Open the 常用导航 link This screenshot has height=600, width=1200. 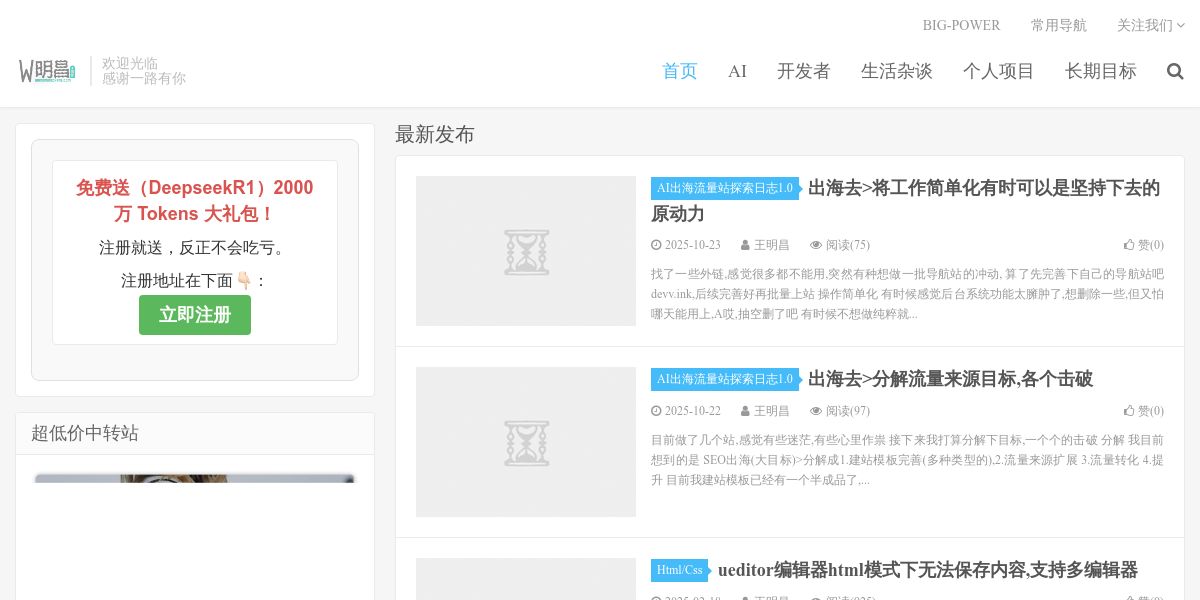coord(1059,25)
